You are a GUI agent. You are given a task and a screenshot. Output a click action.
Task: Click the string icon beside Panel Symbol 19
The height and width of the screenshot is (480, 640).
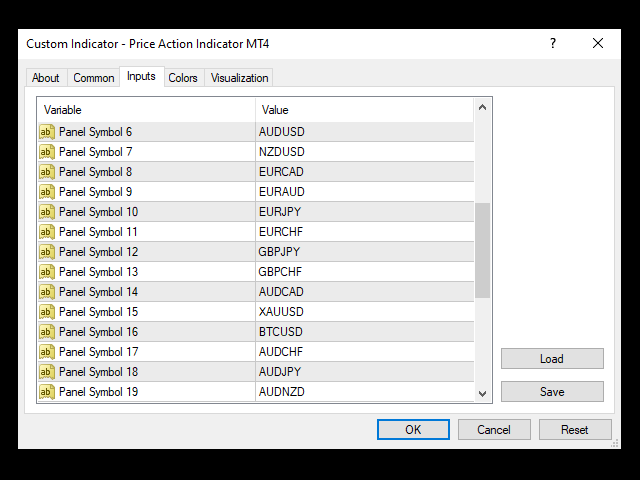(47, 392)
